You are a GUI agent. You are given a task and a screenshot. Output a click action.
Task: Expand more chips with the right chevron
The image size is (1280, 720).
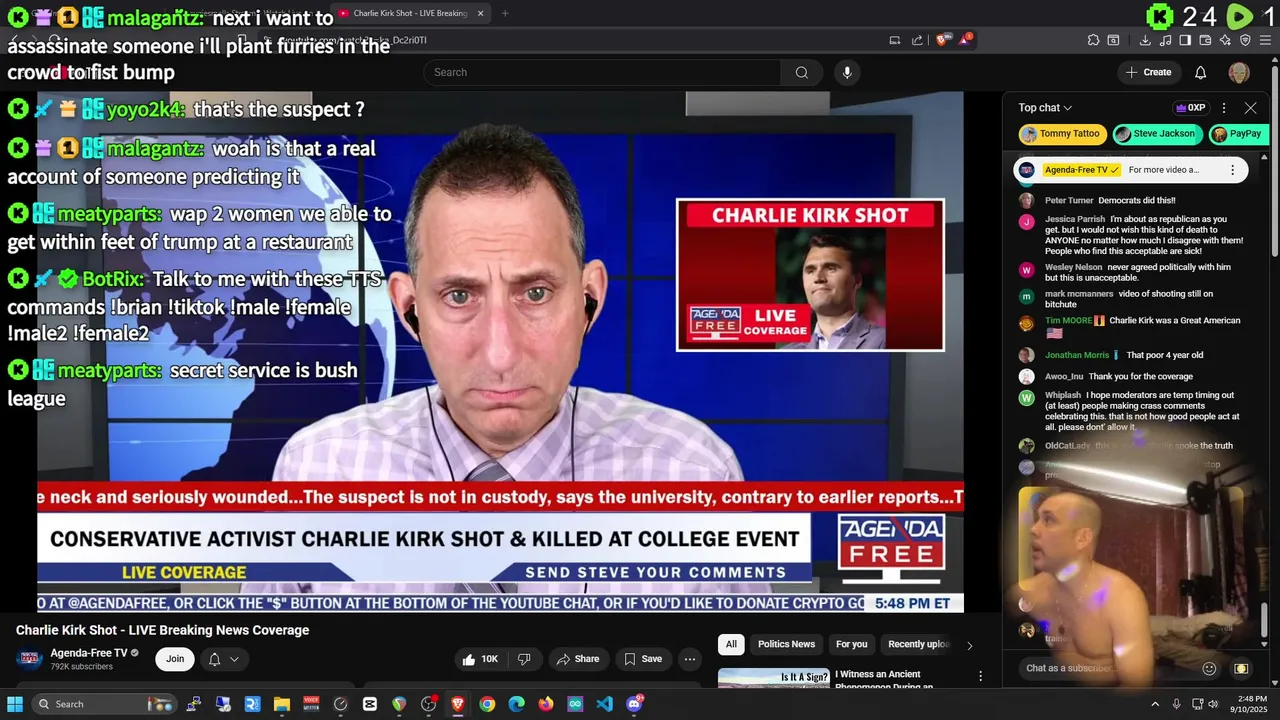(969, 645)
